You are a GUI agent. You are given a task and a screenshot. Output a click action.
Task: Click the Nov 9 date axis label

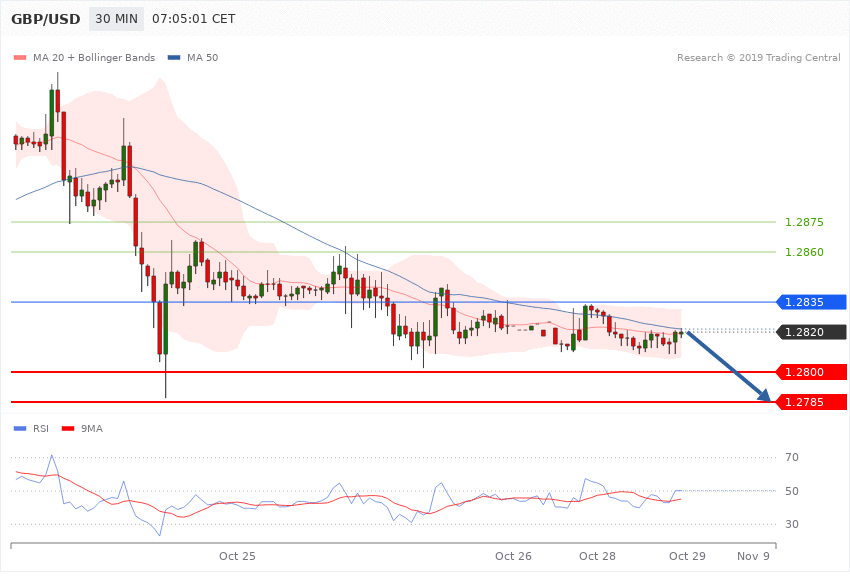[x=753, y=556]
